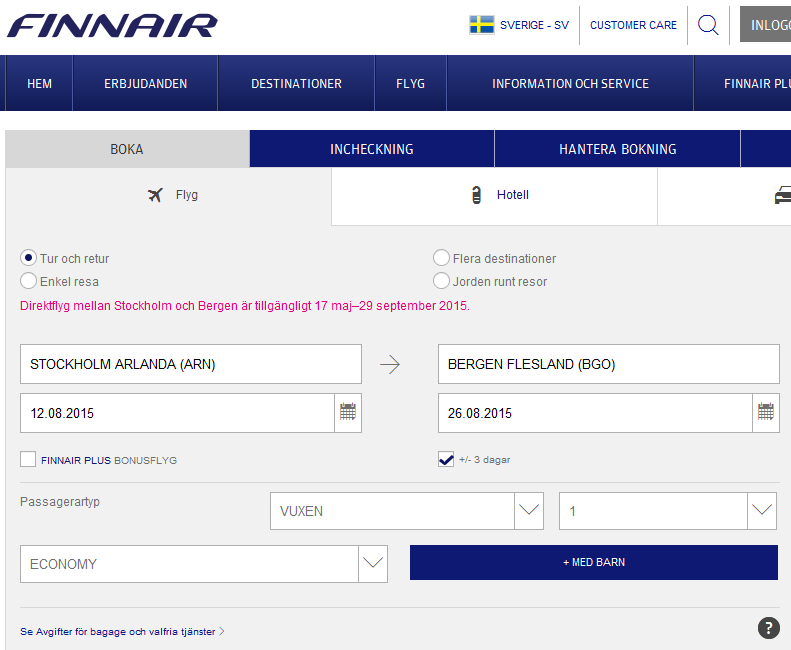Open the passenger count dropdown
This screenshot has height=650, width=791.
coord(762,511)
